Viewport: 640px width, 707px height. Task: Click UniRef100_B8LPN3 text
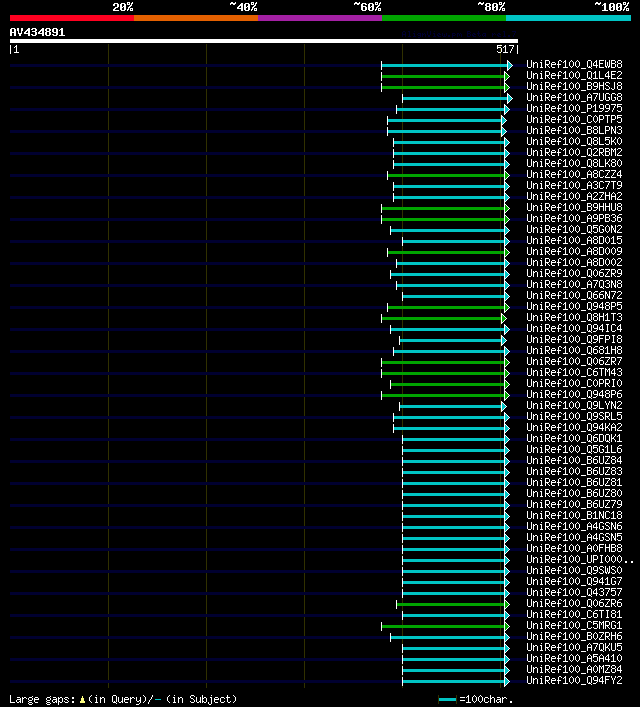coord(574,130)
